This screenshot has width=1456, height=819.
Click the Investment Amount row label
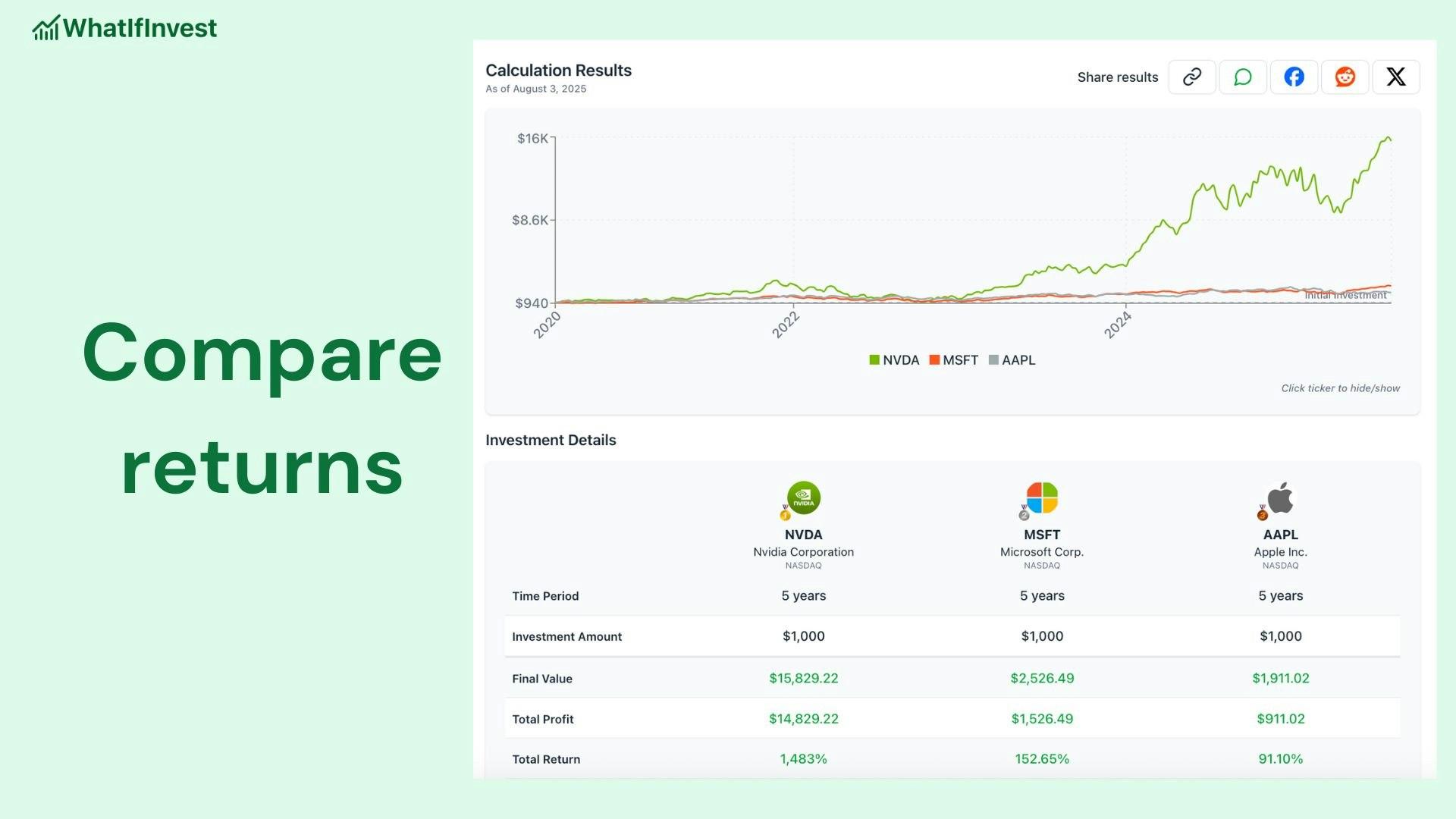pos(566,637)
